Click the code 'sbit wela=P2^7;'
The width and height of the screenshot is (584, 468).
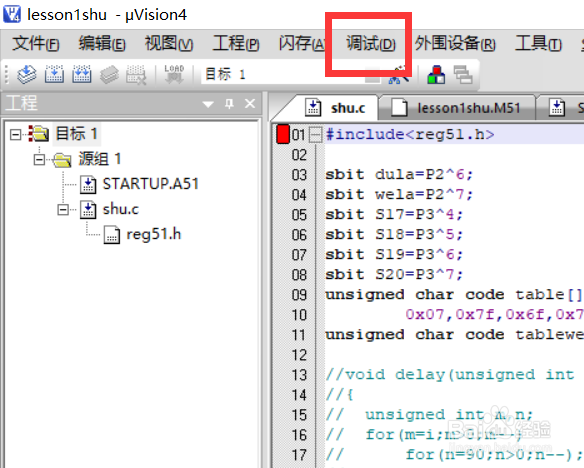tap(399, 194)
